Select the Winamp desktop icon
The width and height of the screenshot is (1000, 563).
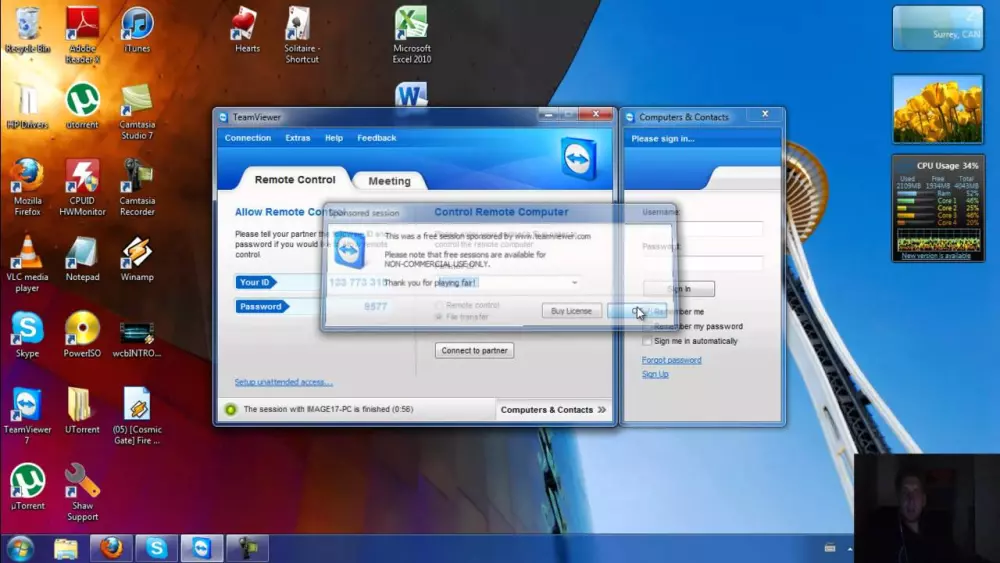click(137, 258)
